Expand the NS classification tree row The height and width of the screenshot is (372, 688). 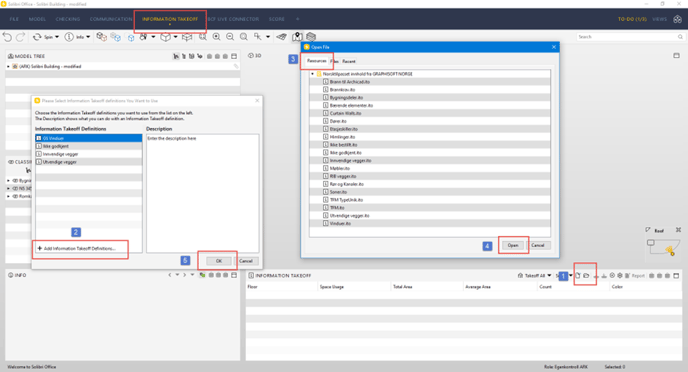tap(8, 188)
